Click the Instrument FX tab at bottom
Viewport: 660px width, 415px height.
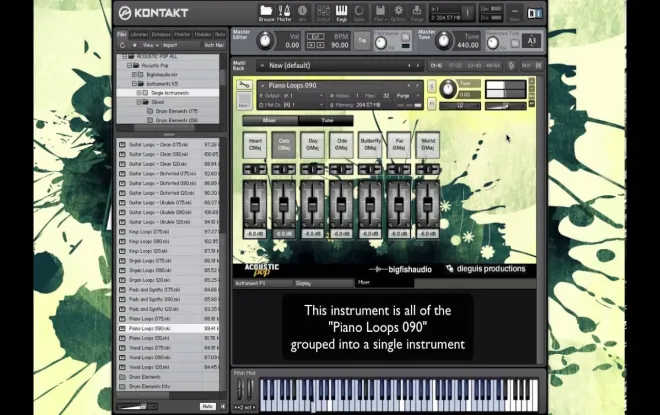(x=263, y=283)
